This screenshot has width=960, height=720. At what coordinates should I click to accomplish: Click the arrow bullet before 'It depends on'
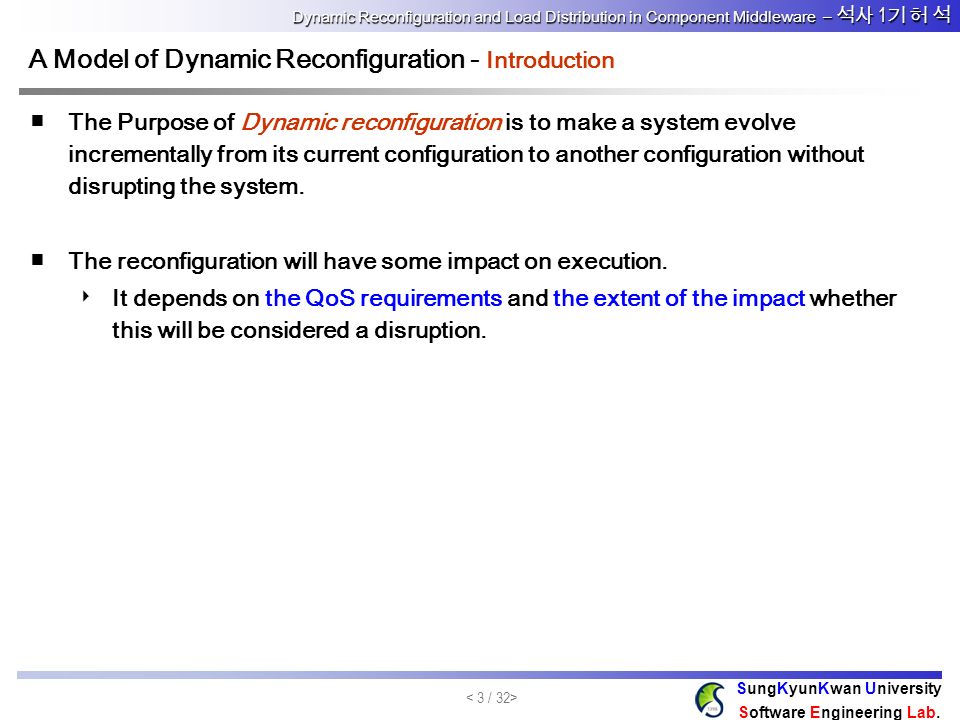click(86, 297)
